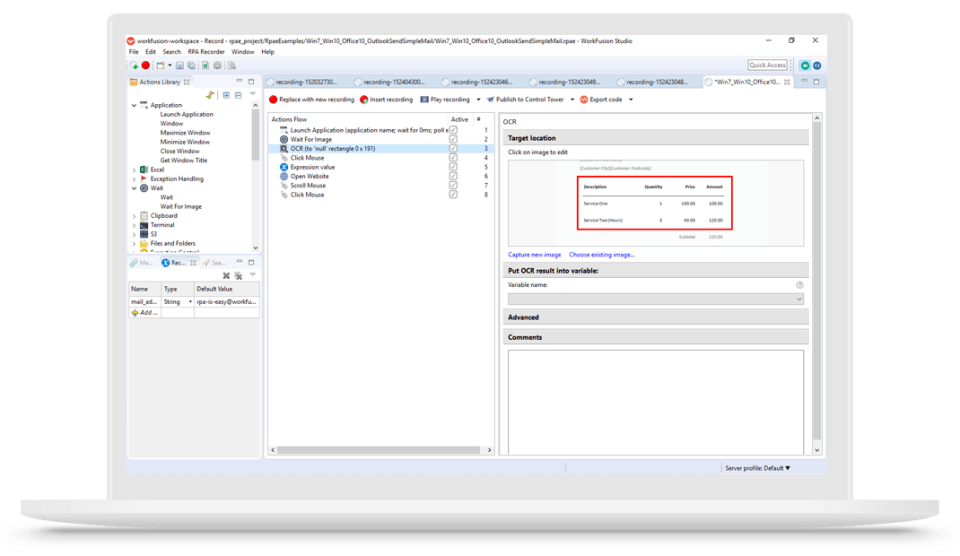Select Open Website action in flow
This screenshot has width=960, height=556.
(309, 176)
